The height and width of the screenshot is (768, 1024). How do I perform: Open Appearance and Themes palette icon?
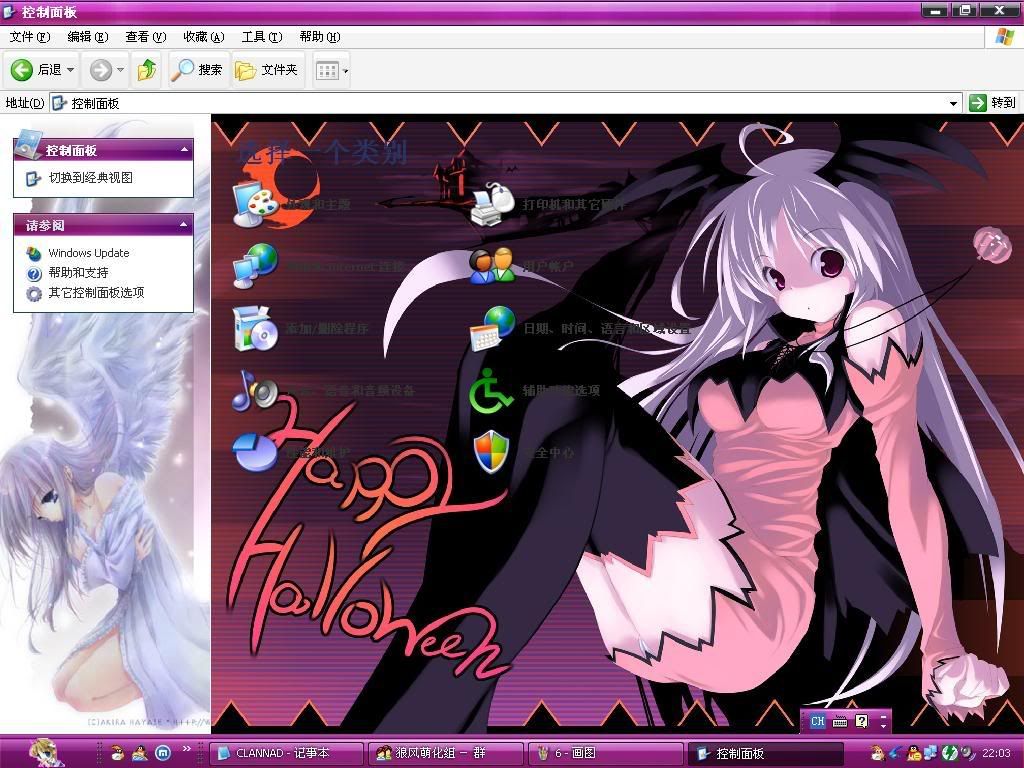coord(255,204)
